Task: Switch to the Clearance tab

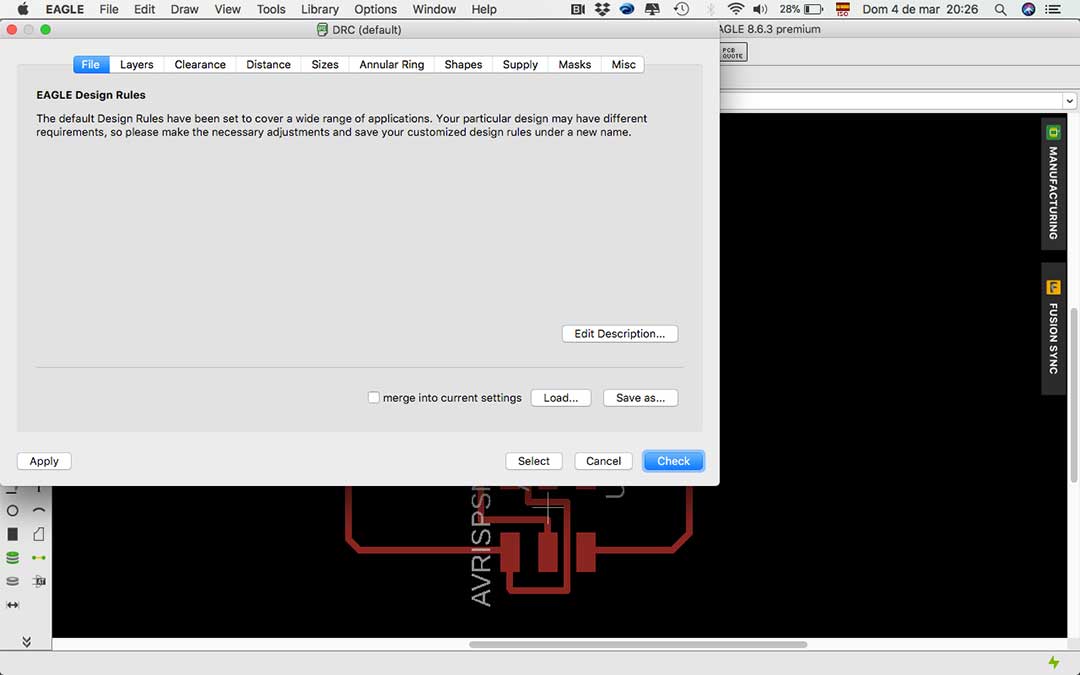Action: tap(200, 64)
